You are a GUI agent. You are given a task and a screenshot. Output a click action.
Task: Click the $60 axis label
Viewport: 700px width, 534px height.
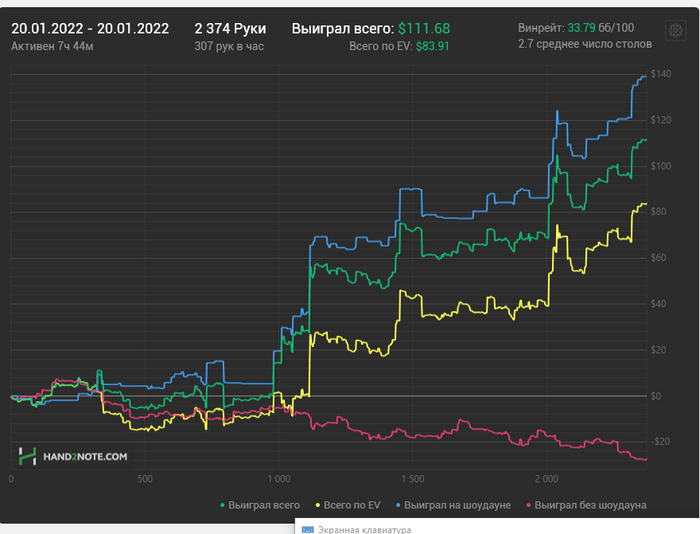(x=658, y=258)
